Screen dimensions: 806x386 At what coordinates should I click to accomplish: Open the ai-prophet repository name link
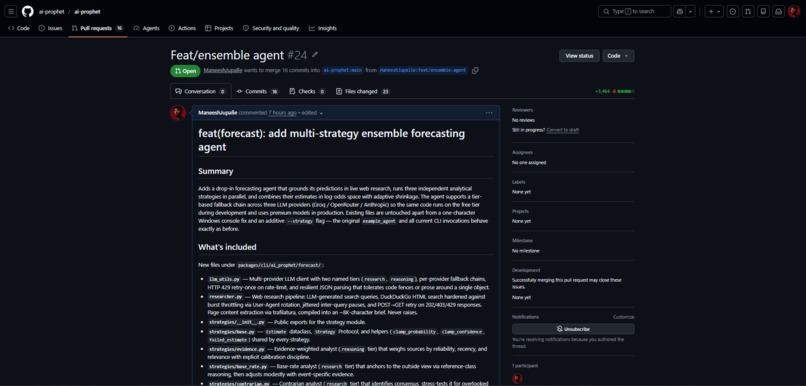[87, 11]
